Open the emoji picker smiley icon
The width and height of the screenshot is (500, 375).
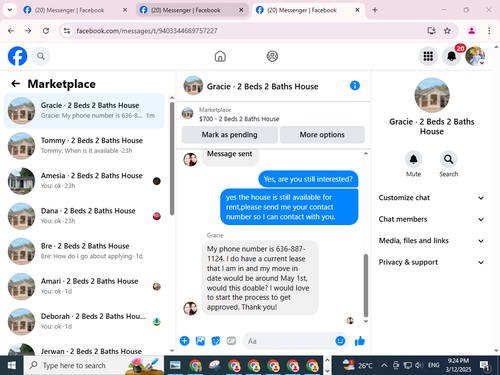click(340, 341)
